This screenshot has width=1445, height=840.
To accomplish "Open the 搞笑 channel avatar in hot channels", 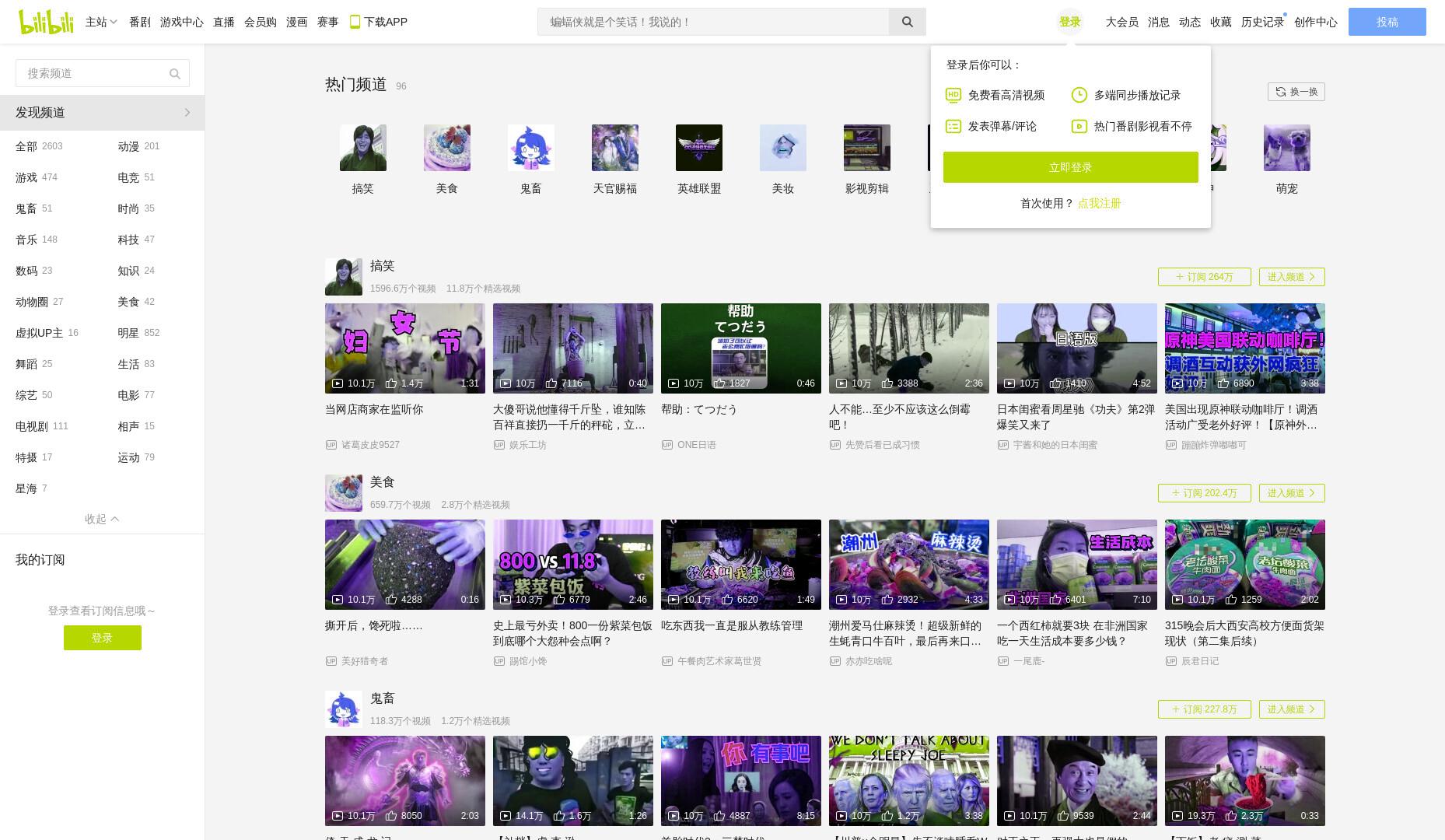I will pyautogui.click(x=363, y=148).
